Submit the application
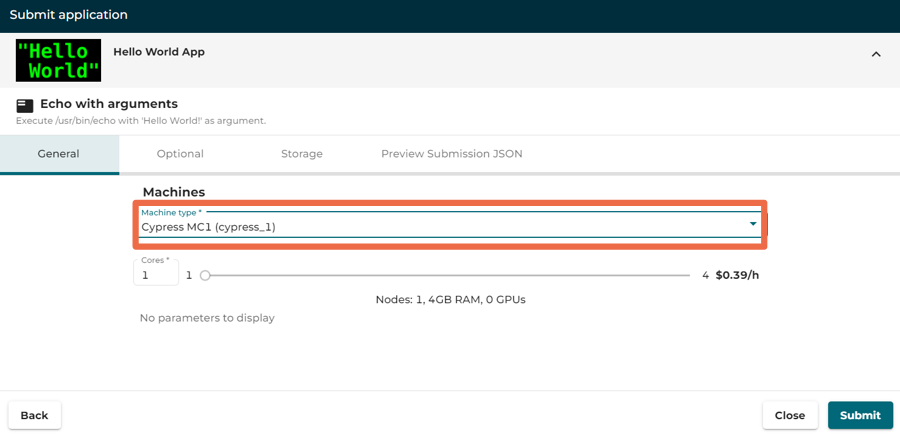Screen dimensions: 900x436 860,415
